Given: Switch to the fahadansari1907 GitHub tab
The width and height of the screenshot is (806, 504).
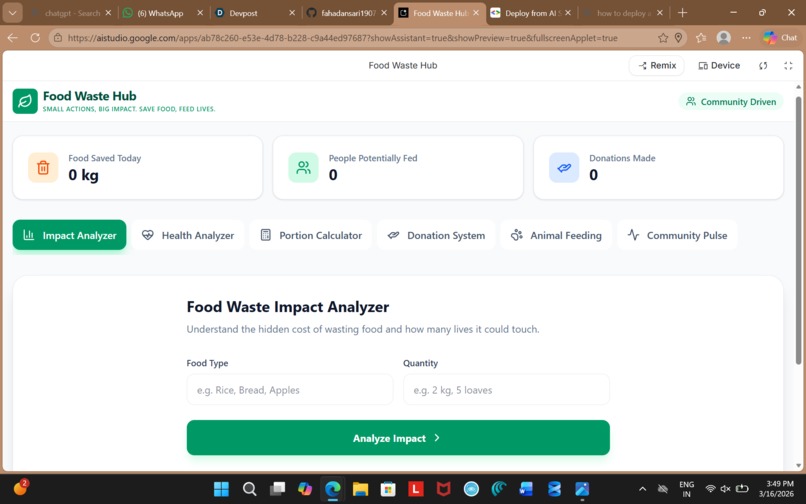Looking at the screenshot, I should point(346,13).
